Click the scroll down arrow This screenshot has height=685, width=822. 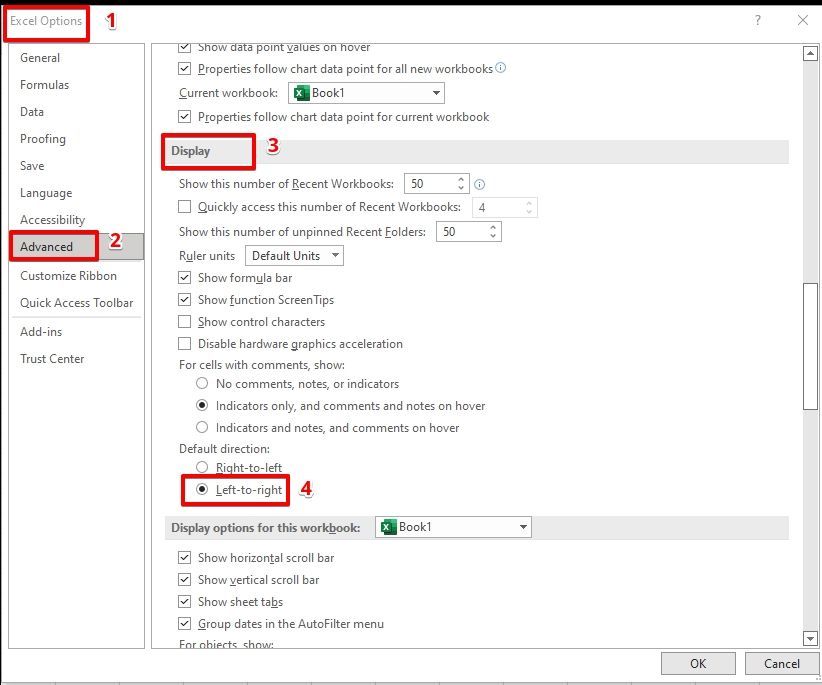[810, 638]
